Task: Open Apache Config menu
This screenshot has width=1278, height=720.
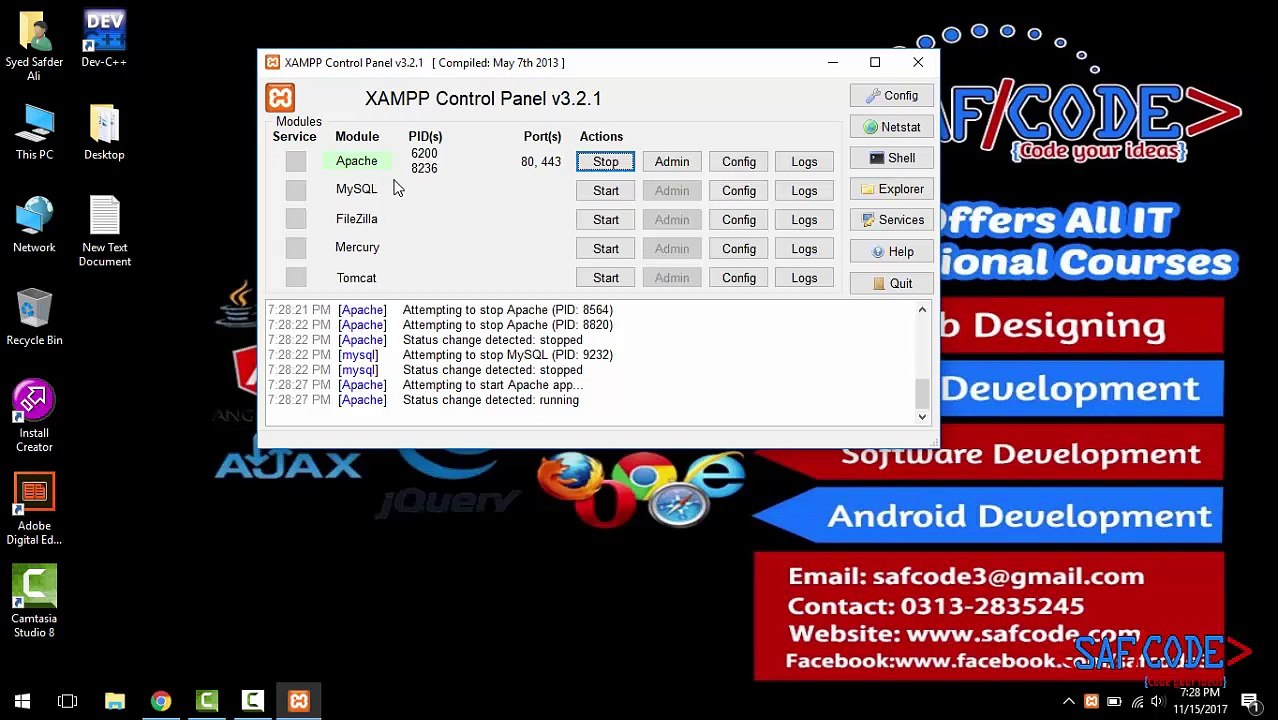Action: (x=739, y=162)
